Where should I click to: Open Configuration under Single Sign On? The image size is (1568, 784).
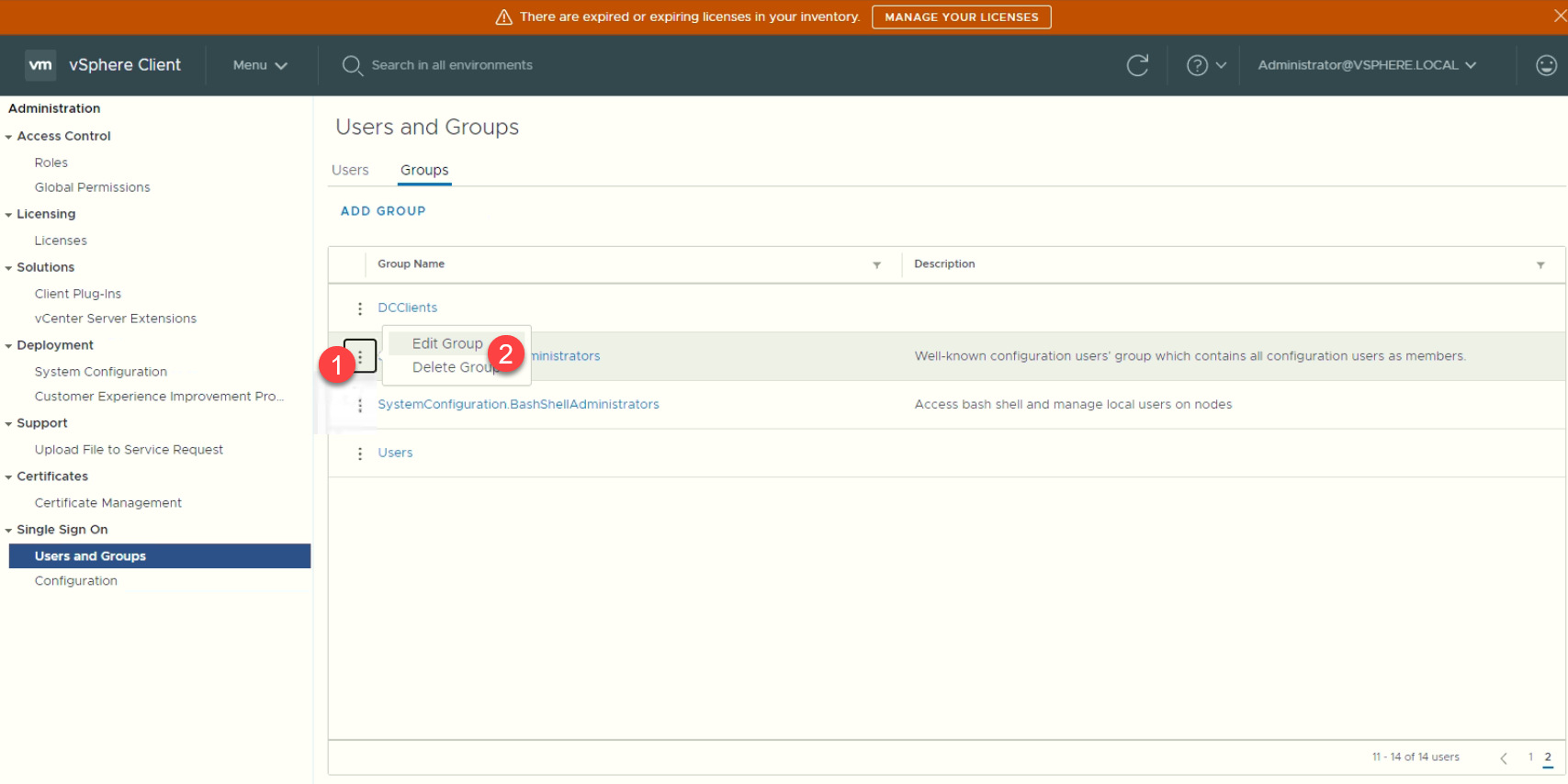76,581
